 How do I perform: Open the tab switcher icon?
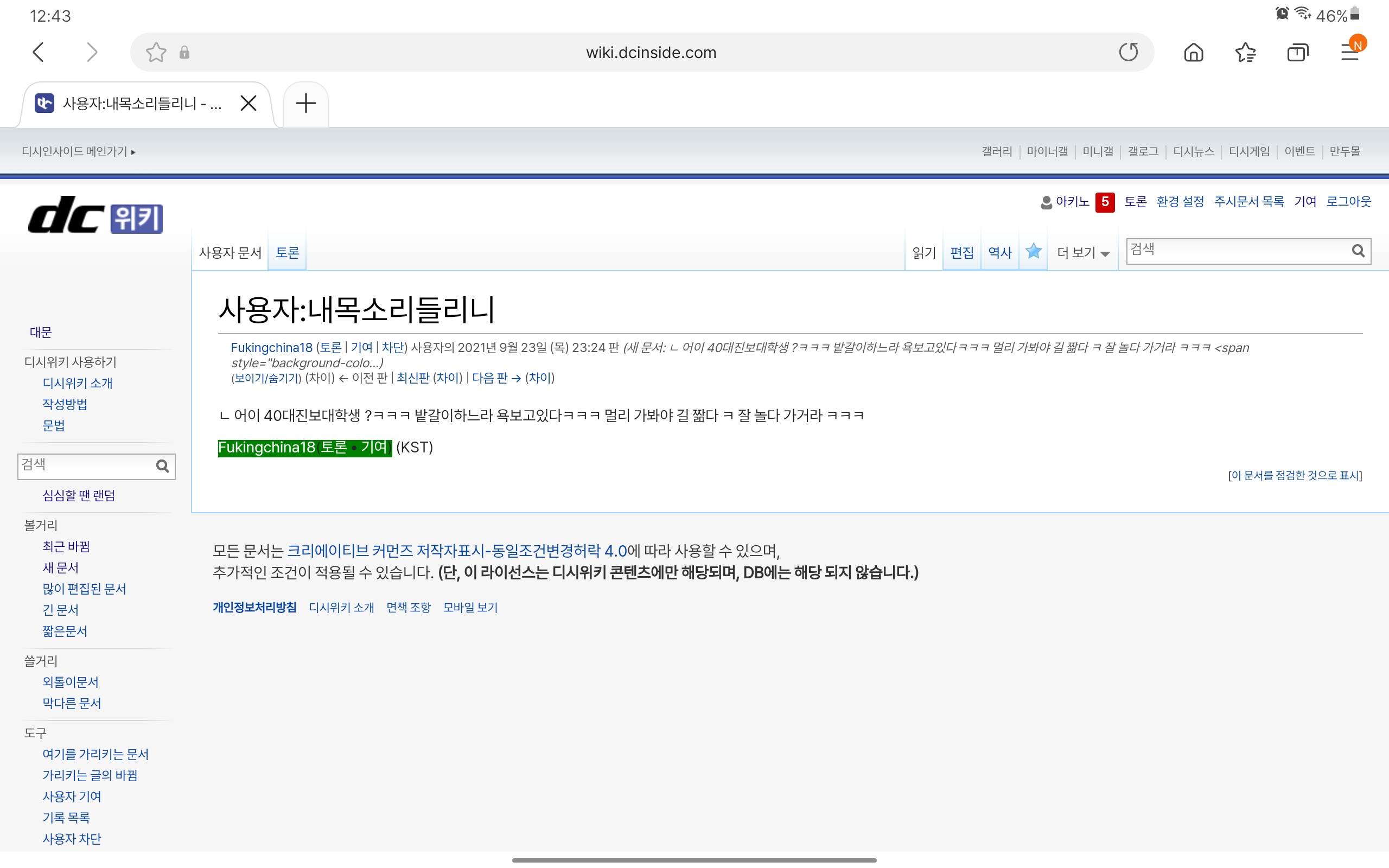(1297, 52)
